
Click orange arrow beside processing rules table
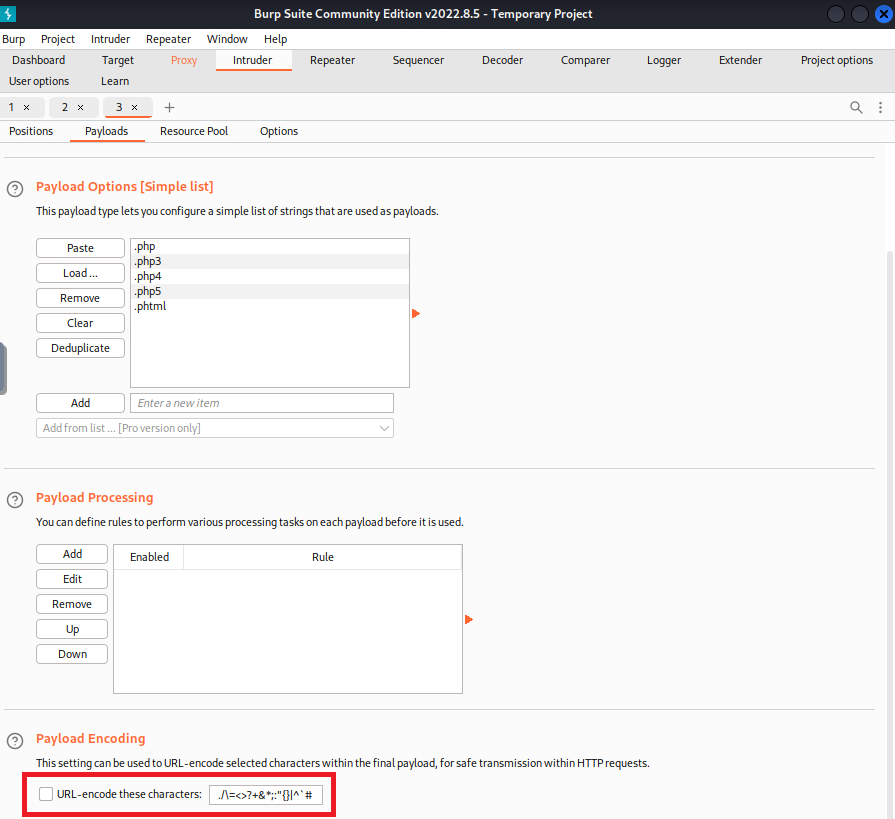tap(469, 619)
